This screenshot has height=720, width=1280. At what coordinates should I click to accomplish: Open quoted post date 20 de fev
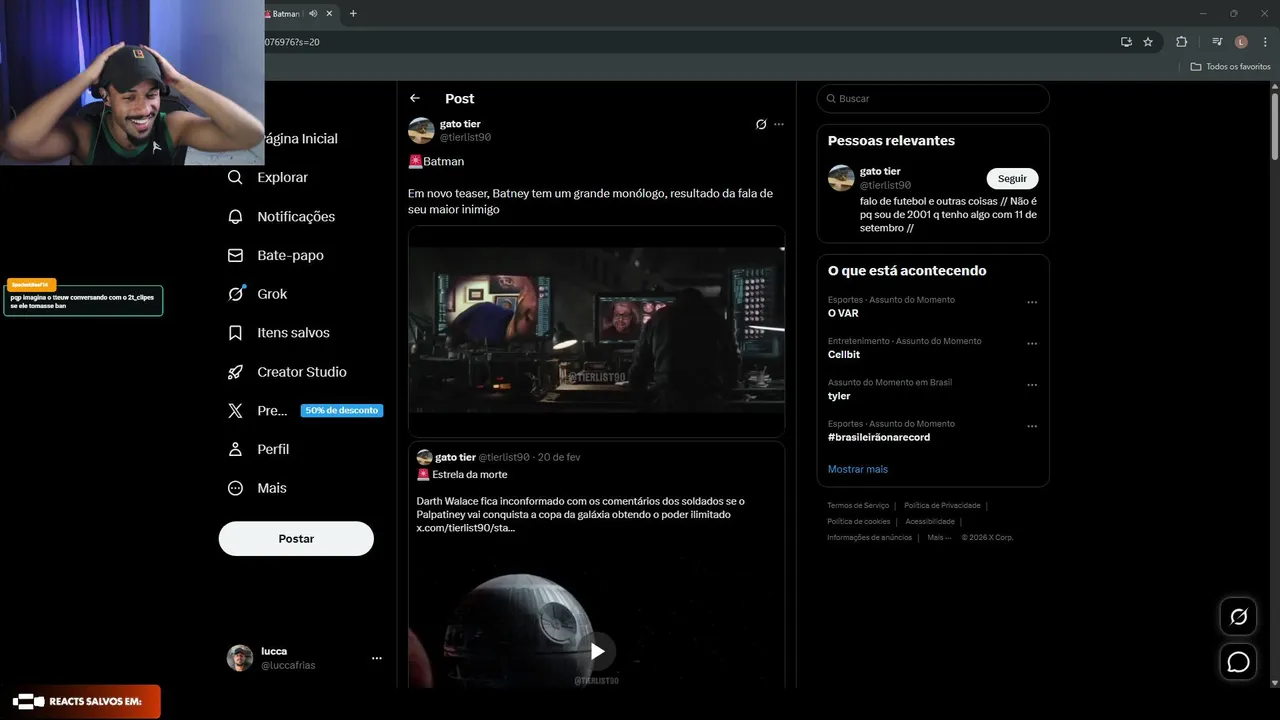click(x=559, y=457)
